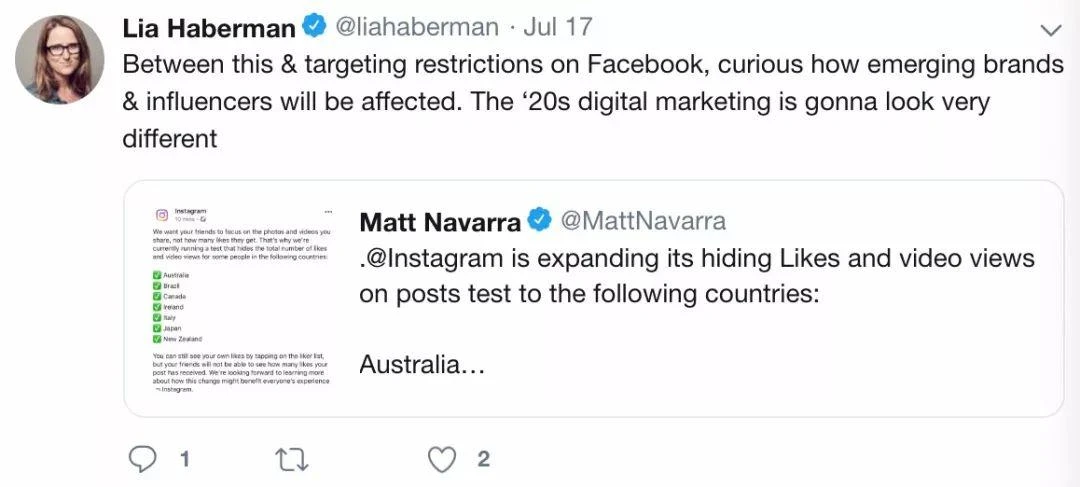This screenshot has height=487, width=1080.
Task: Click the Canada checkmark in quoted image
Action: point(156,296)
